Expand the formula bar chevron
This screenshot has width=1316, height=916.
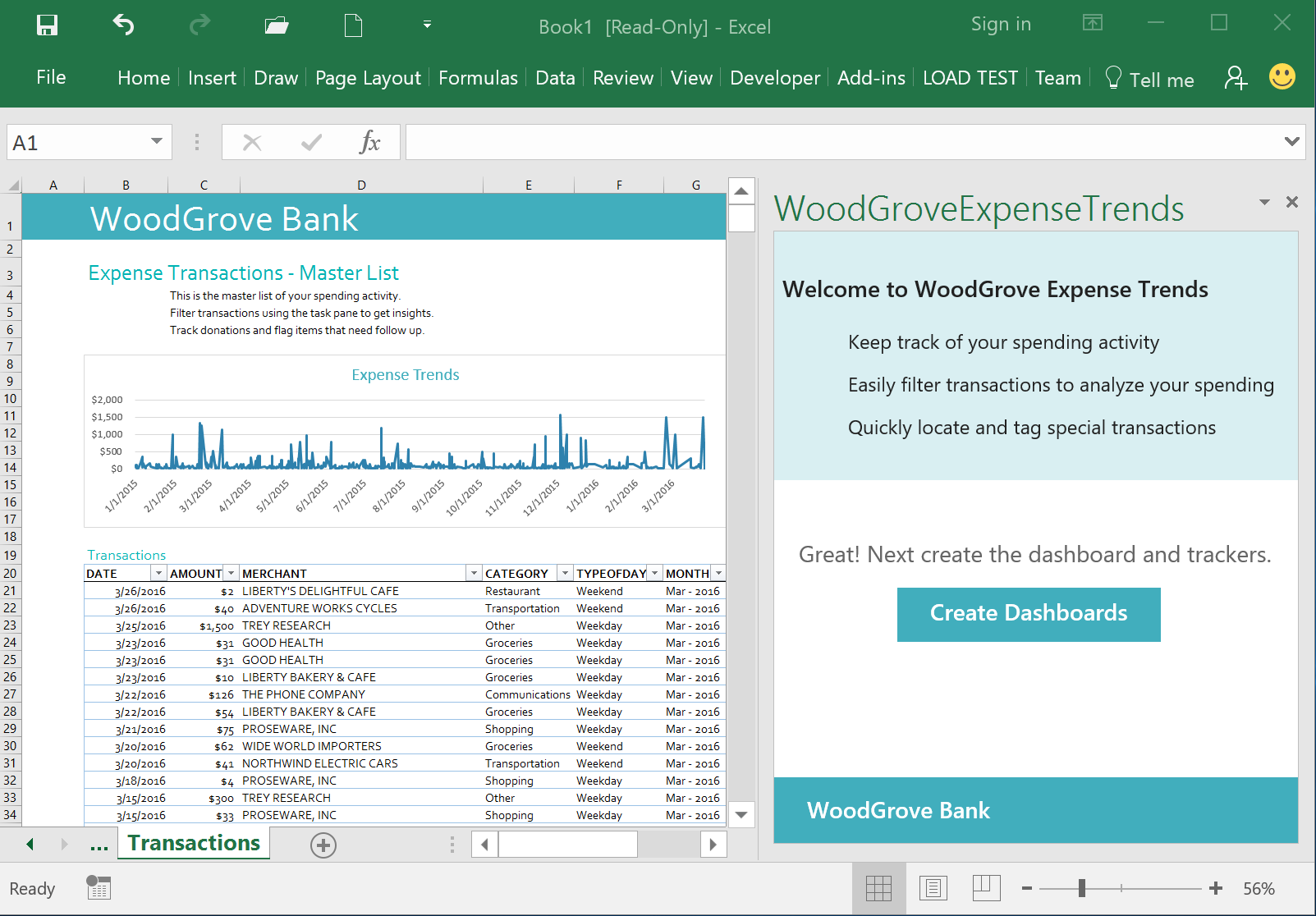(1291, 142)
